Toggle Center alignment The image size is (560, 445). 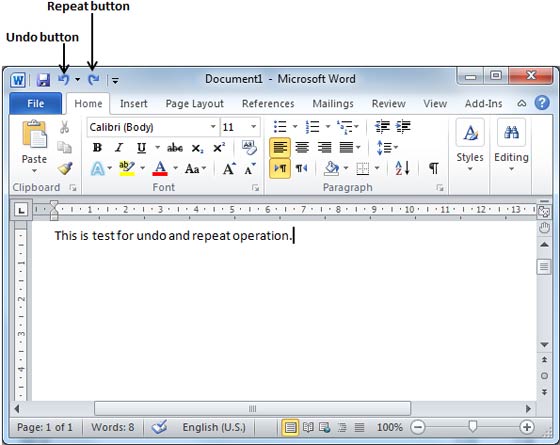pyautogui.click(x=302, y=147)
